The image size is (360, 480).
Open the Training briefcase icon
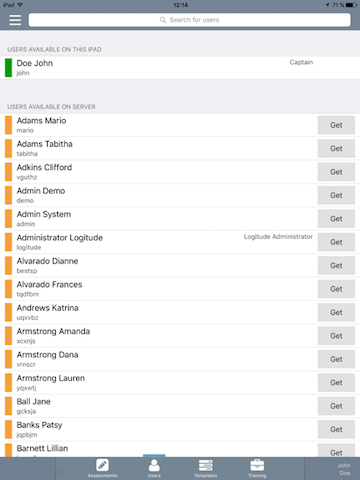coord(257,465)
